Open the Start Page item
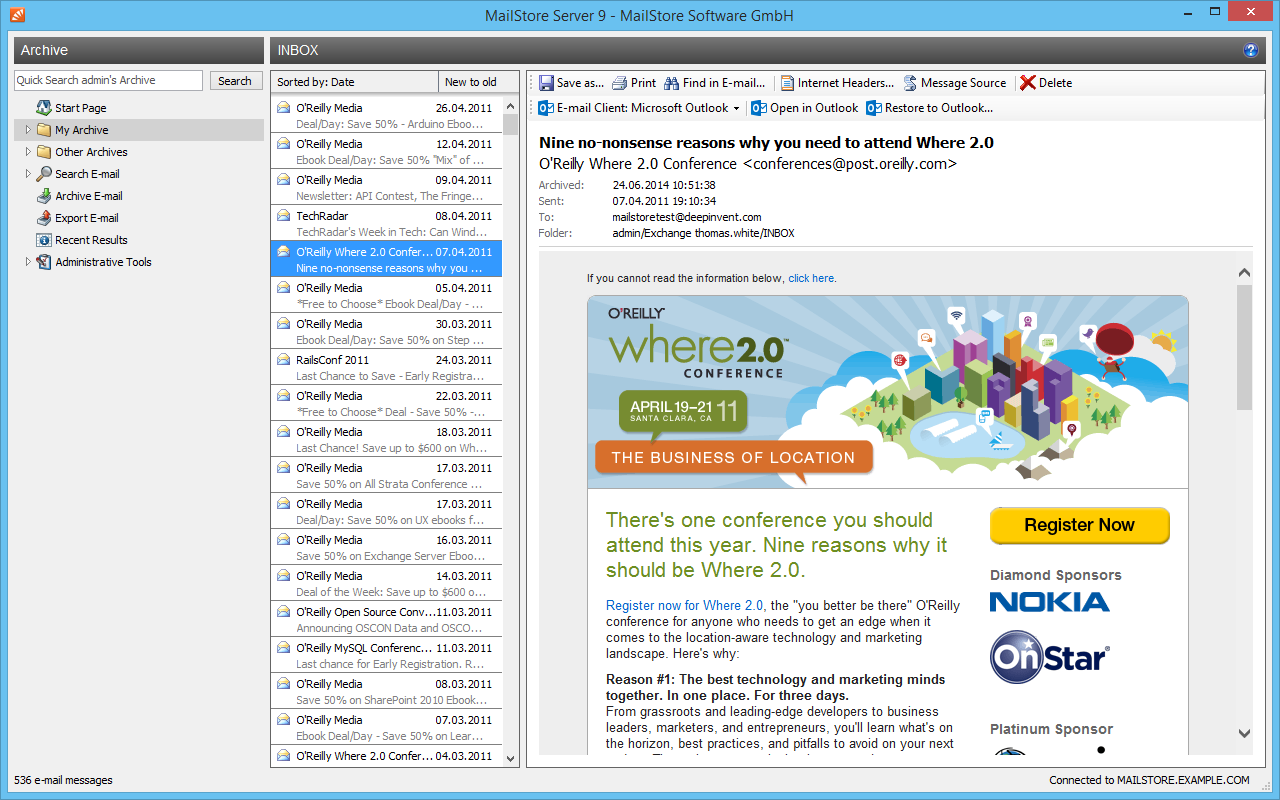The width and height of the screenshot is (1280, 800). tap(80, 108)
